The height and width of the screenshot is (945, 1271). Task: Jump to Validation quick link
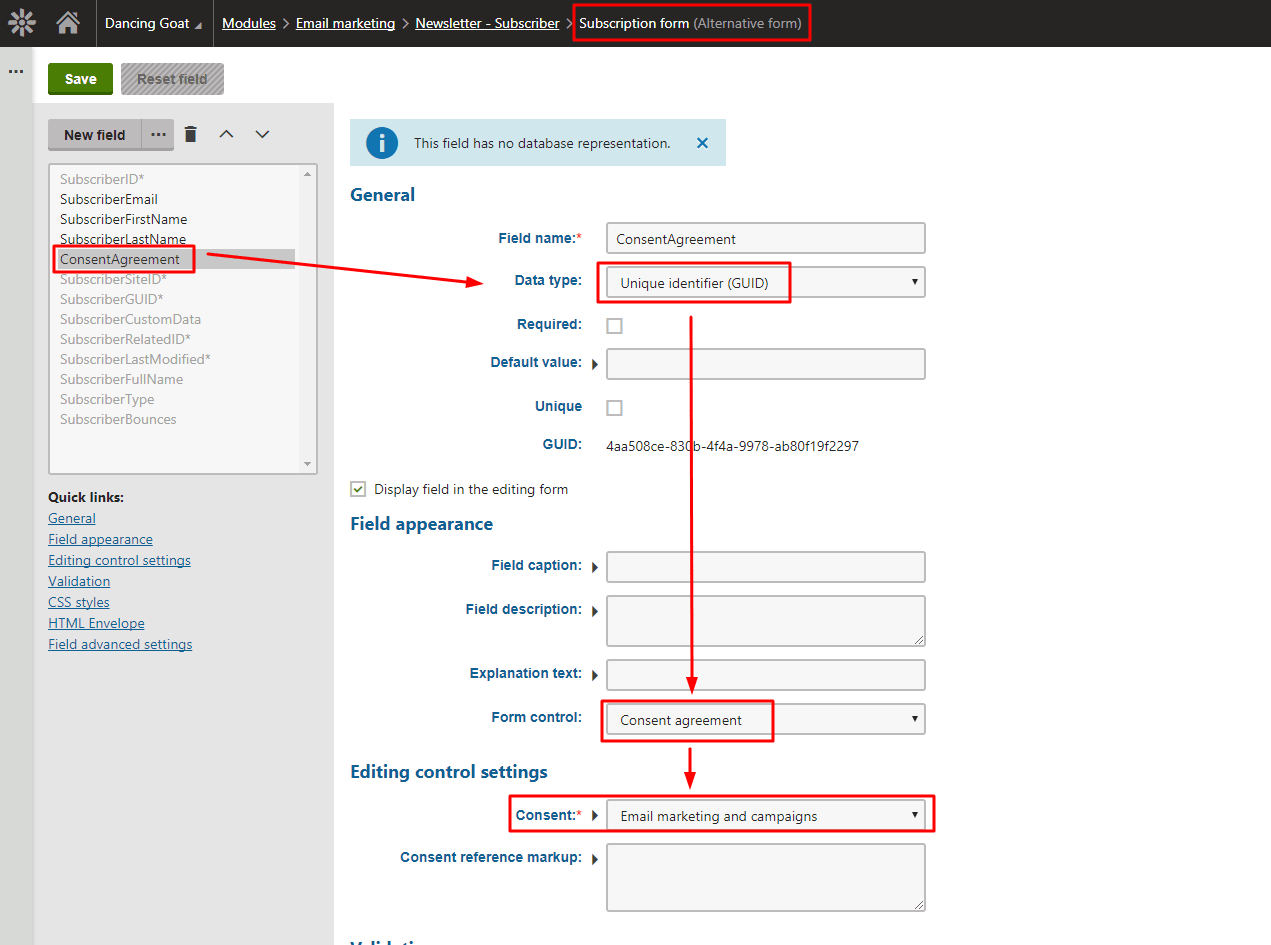tap(79, 581)
